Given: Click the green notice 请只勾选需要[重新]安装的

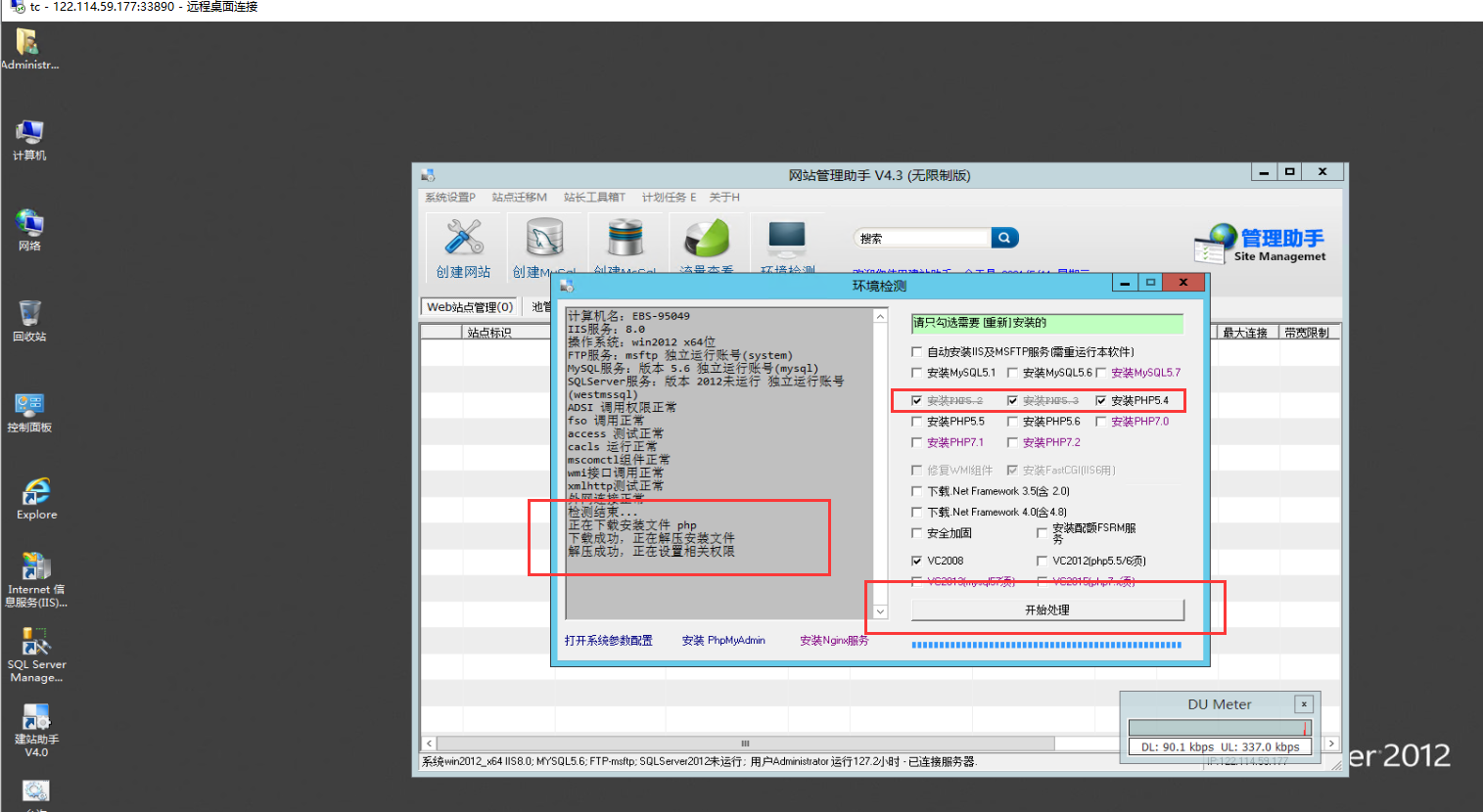Looking at the screenshot, I should click(1047, 323).
